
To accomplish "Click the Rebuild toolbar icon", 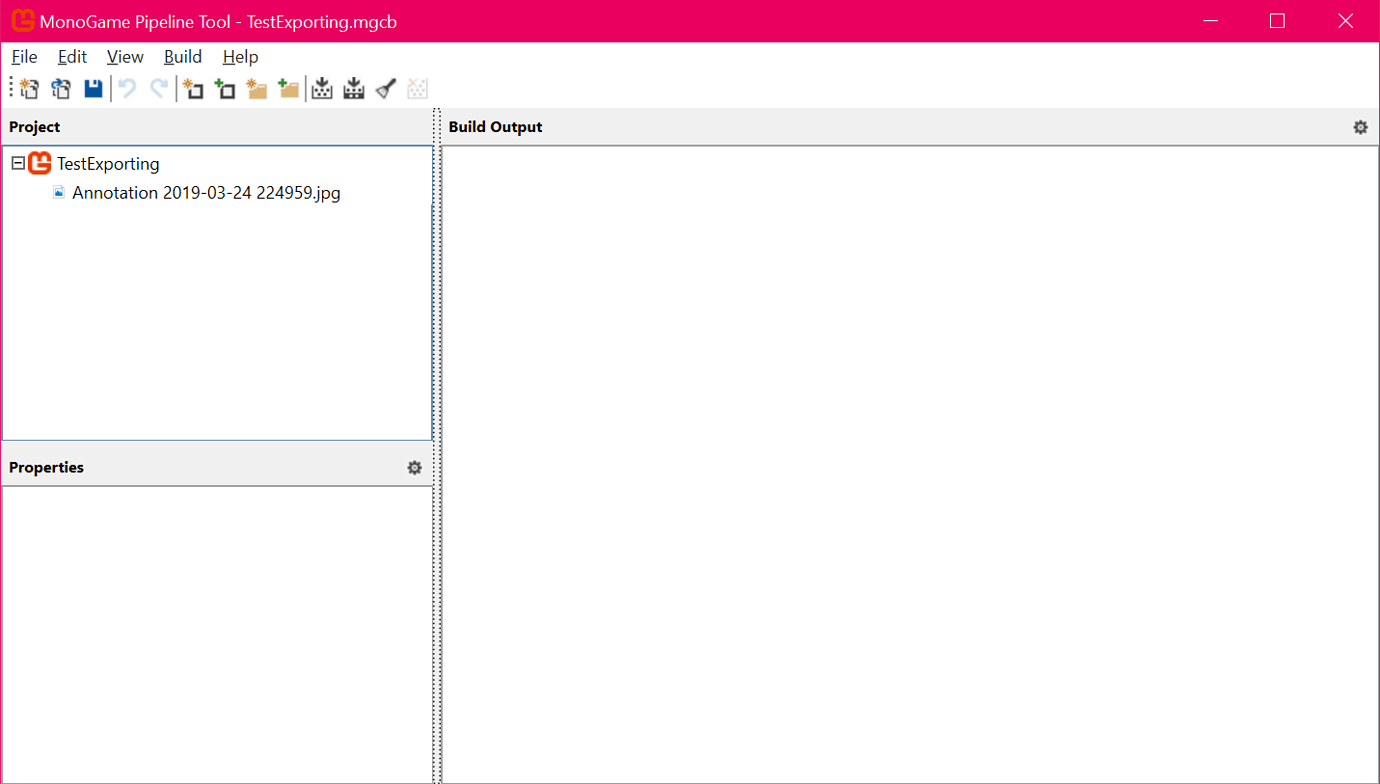I will tap(354, 89).
